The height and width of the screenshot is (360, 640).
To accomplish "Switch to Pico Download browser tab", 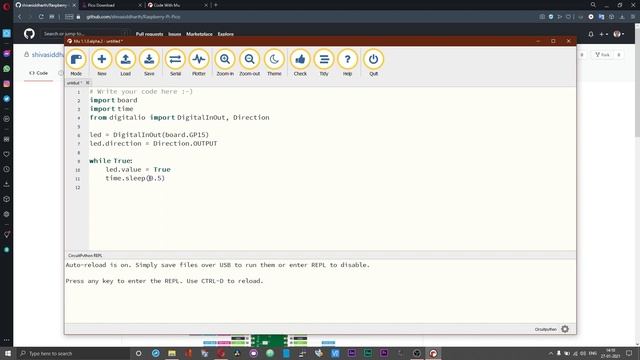I will [x=101, y=5].
